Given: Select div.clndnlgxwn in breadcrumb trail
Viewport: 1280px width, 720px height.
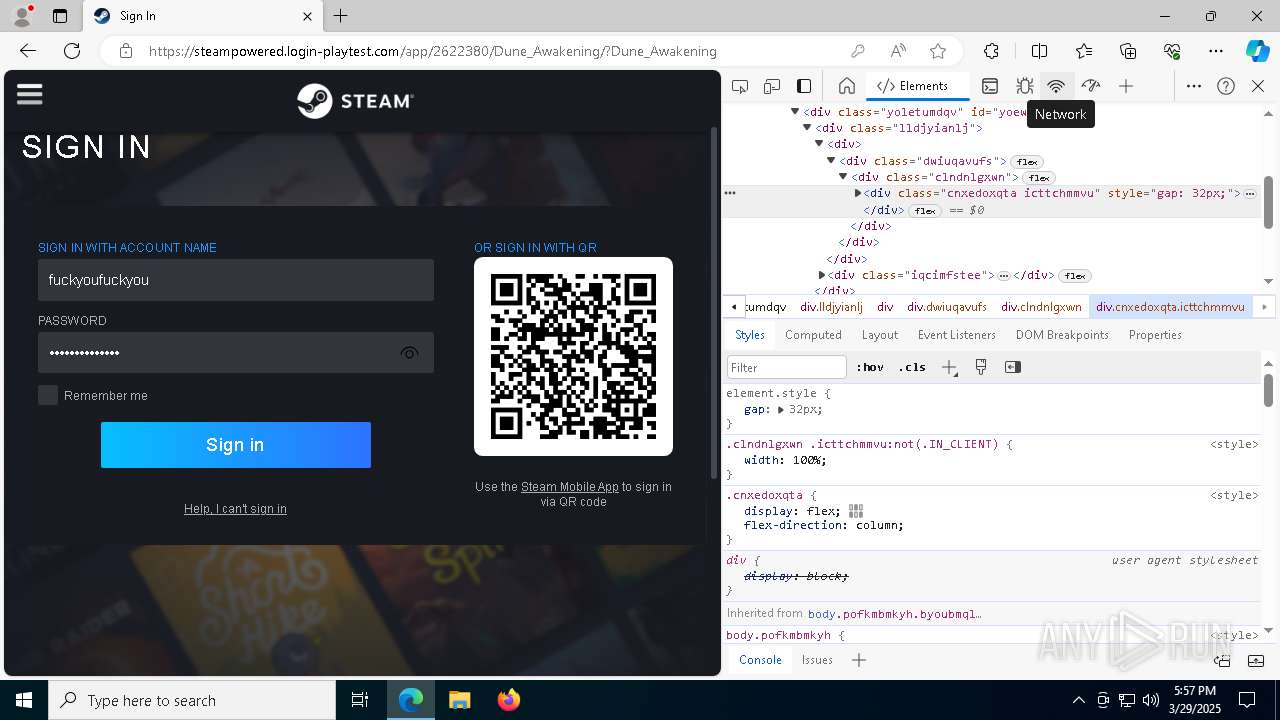Looking at the screenshot, I should point(1041,307).
